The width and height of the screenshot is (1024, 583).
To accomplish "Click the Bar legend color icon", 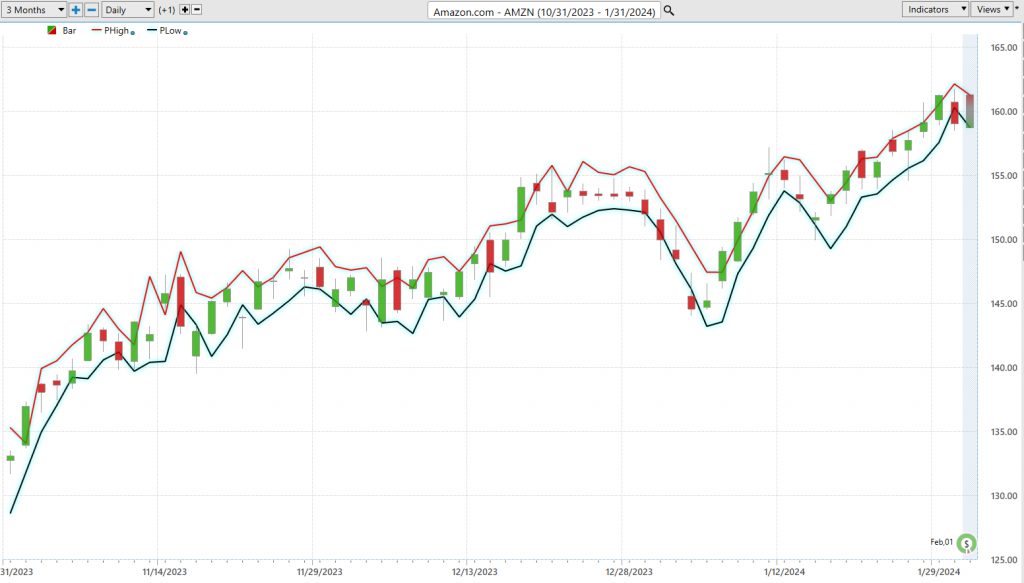I will point(52,31).
